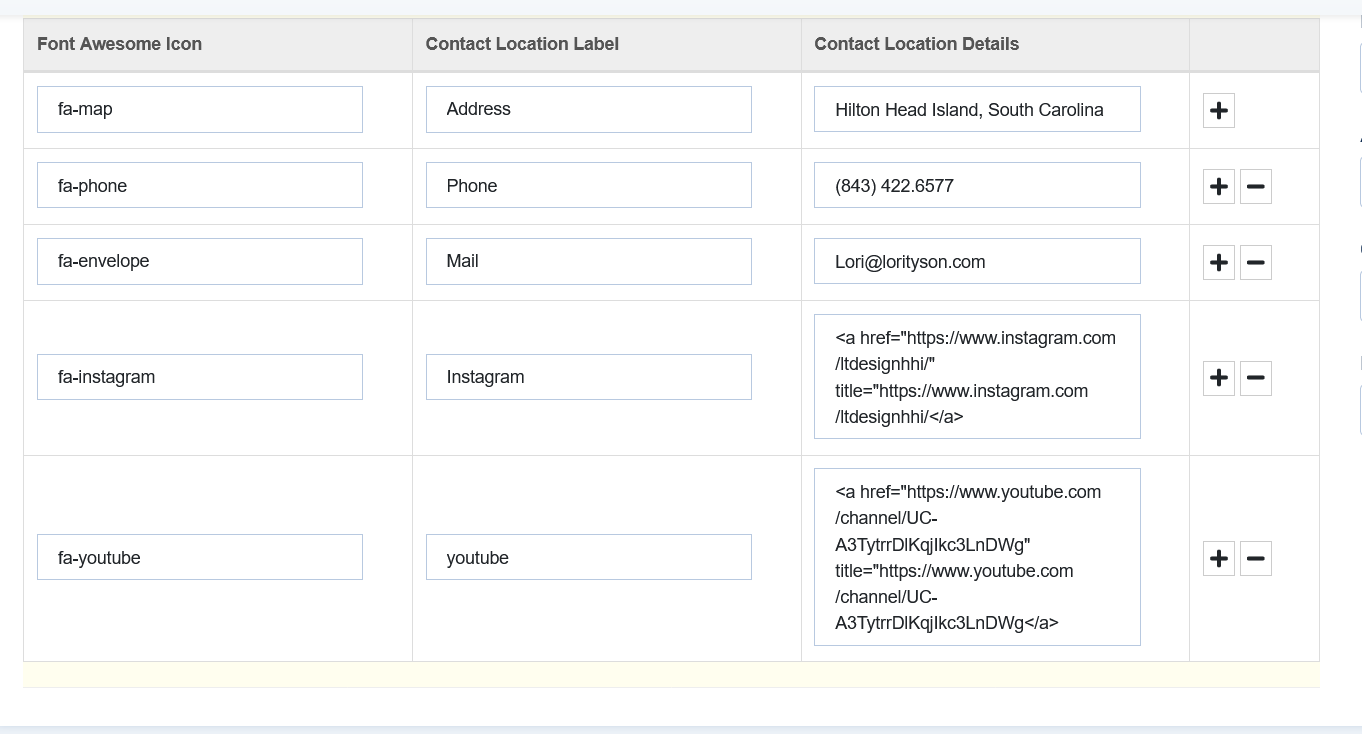The width and height of the screenshot is (1362, 734).
Task: Focus the Lori@lorityson.com details field
Action: click(x=976, y=261)
